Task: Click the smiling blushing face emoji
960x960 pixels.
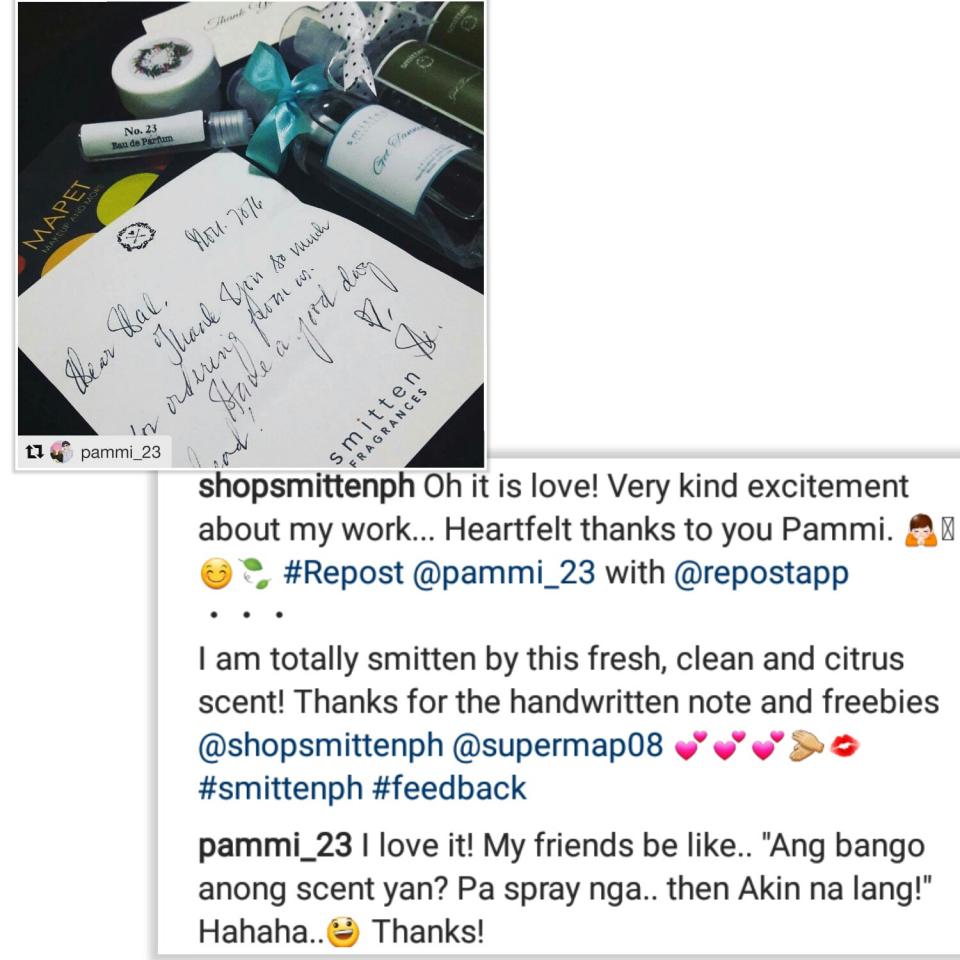Action: (x=216, y=574)
